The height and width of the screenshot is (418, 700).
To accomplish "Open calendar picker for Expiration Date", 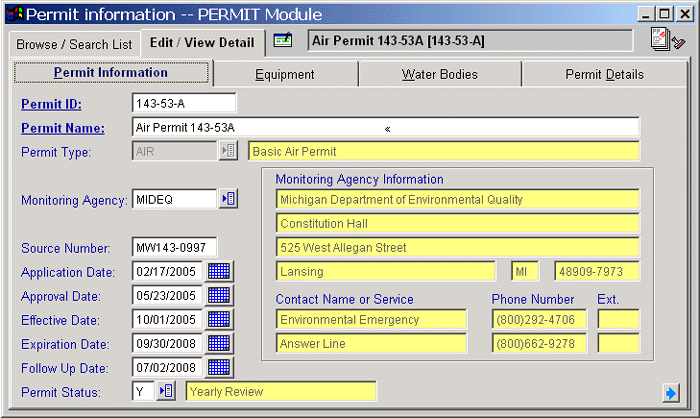I will (x=219, y=343).
